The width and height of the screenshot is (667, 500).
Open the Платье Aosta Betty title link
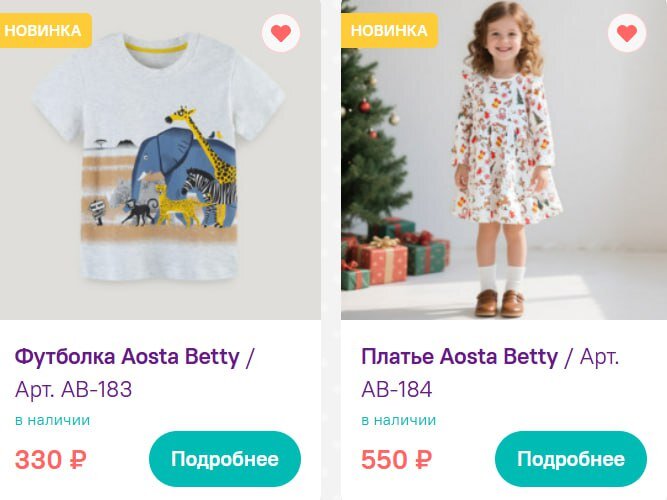tap(459, 357)
